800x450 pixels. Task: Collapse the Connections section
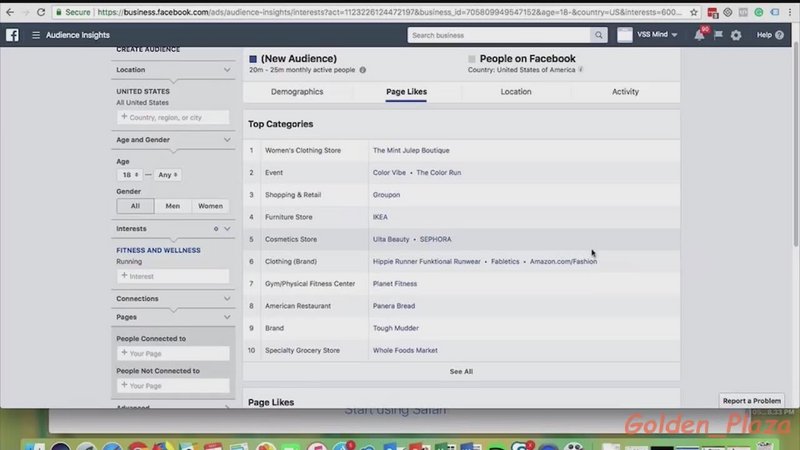click(227, 298)
